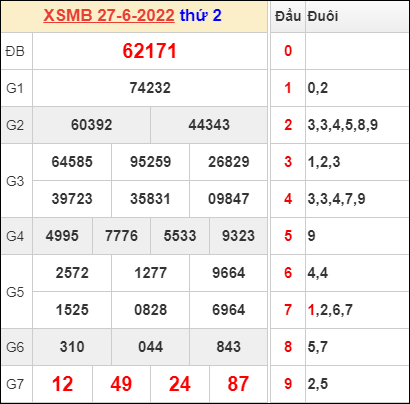The image size is (410, 404).
Task: Select the G6 number 310
Action: pos(72,347)
